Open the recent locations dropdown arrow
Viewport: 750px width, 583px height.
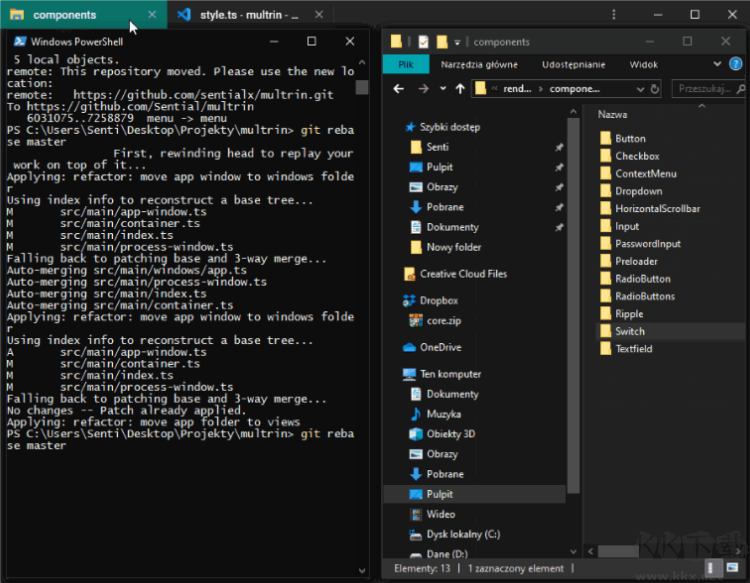(x=441, y=88)
